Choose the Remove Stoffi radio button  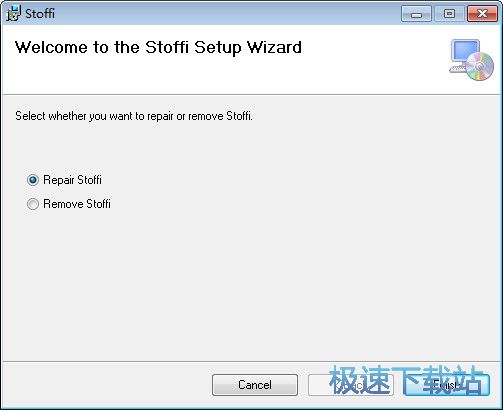pos(33,204)
